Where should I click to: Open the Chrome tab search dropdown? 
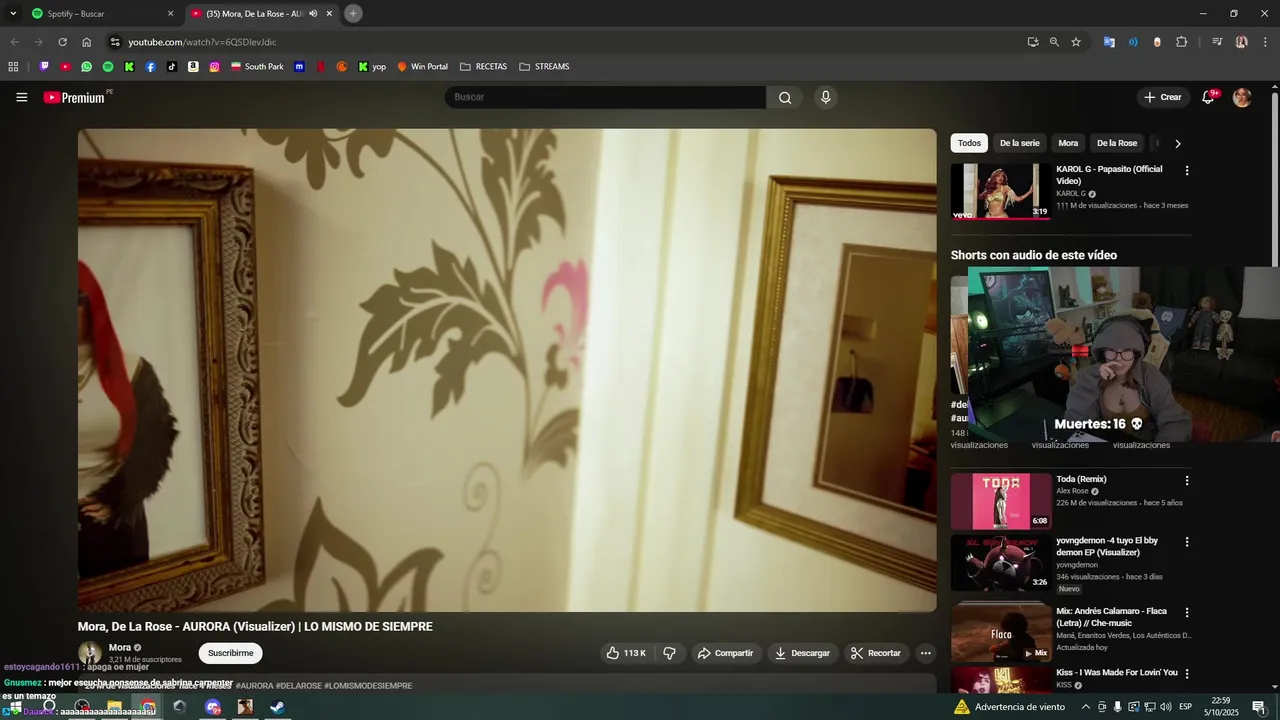(x=13, y=13)
